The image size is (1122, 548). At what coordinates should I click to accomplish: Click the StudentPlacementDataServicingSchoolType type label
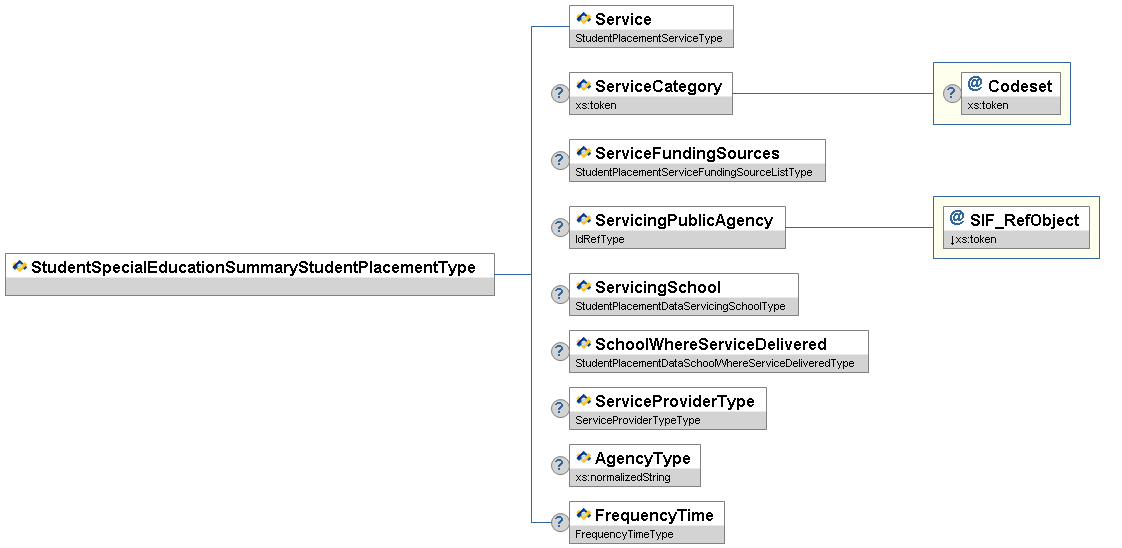pyautogui.click(x=681, y=307)
